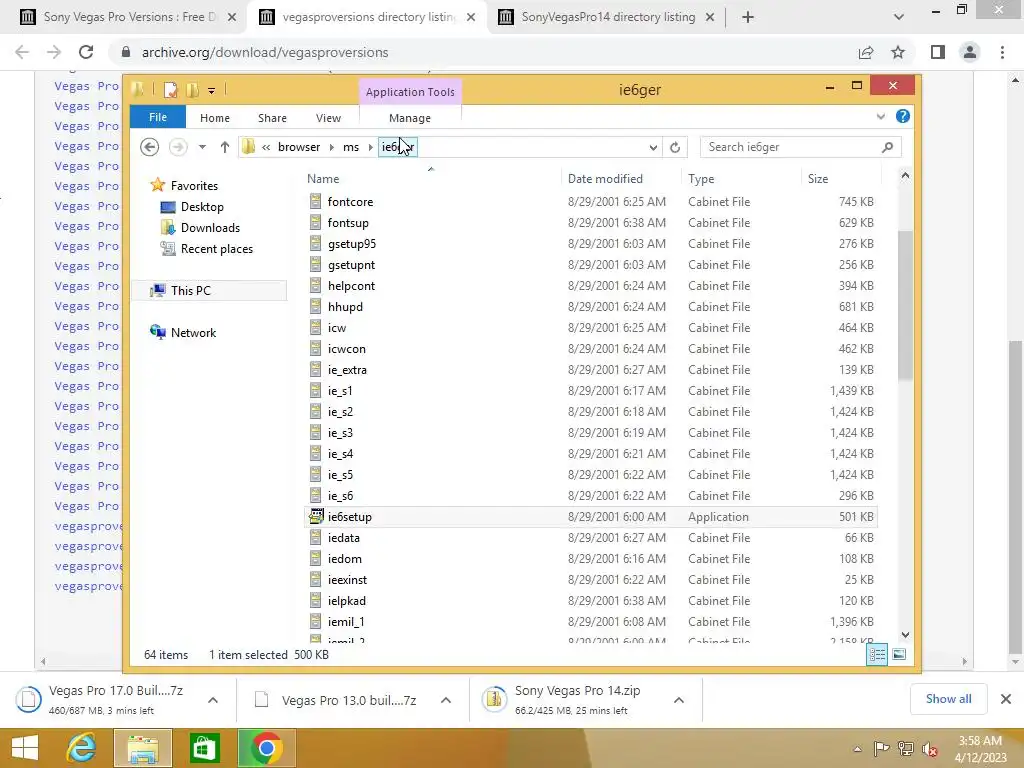Go up one folder level arrow
Viewport: 1024px width, 768px height.
(225, 147)
